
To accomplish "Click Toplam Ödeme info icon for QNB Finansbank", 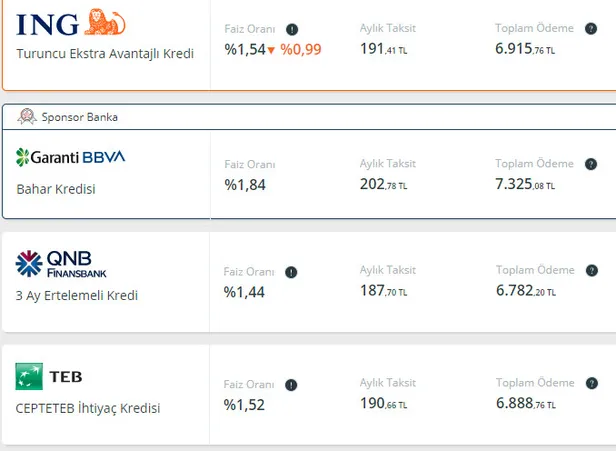I will click(x=591, y=270).
